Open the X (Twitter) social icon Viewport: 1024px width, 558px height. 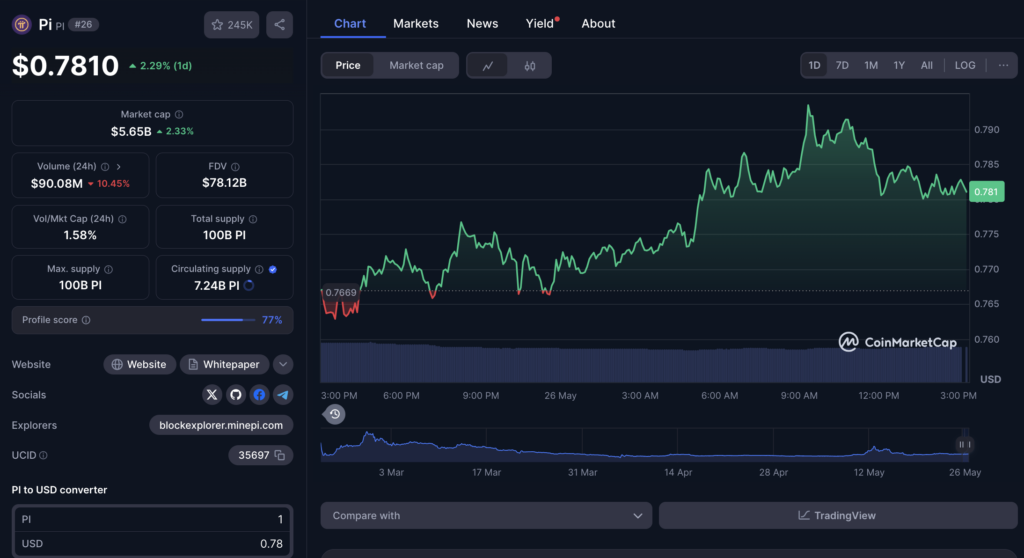coord(212,395)
